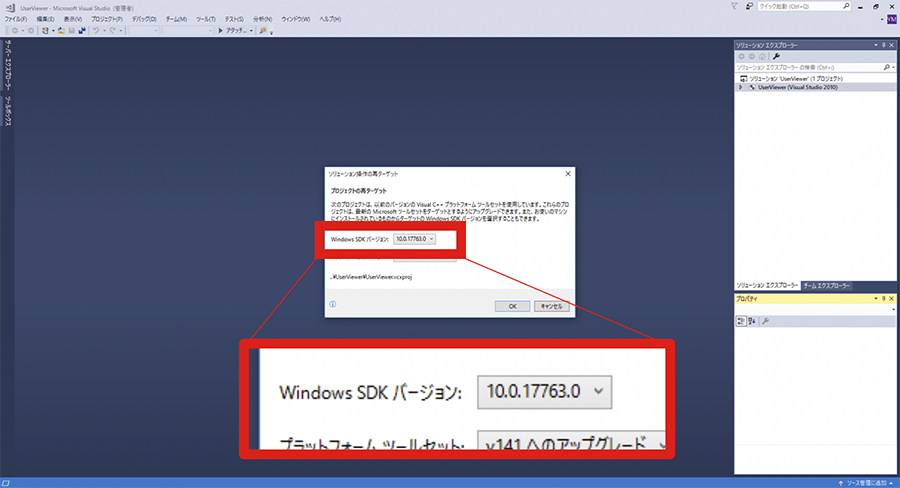Click the Solution Explorer home icon

[x=762, y=56]
